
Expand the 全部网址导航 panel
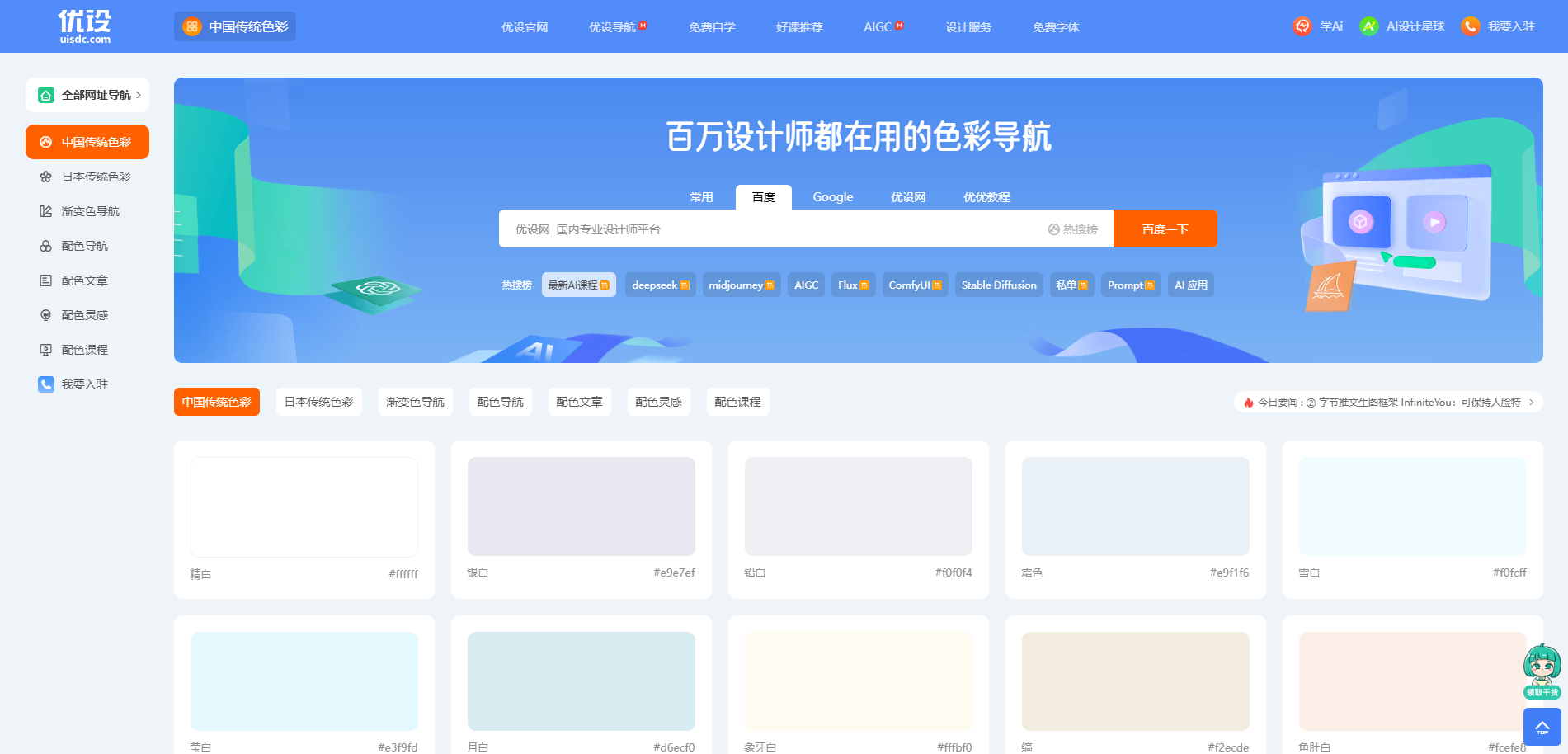(87, 95)
